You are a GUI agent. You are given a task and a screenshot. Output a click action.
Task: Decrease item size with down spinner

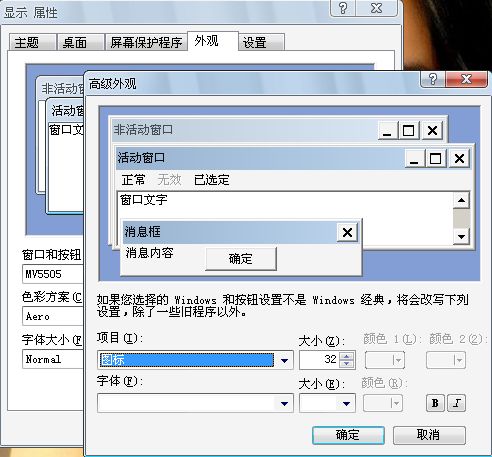tap(347, 364)
